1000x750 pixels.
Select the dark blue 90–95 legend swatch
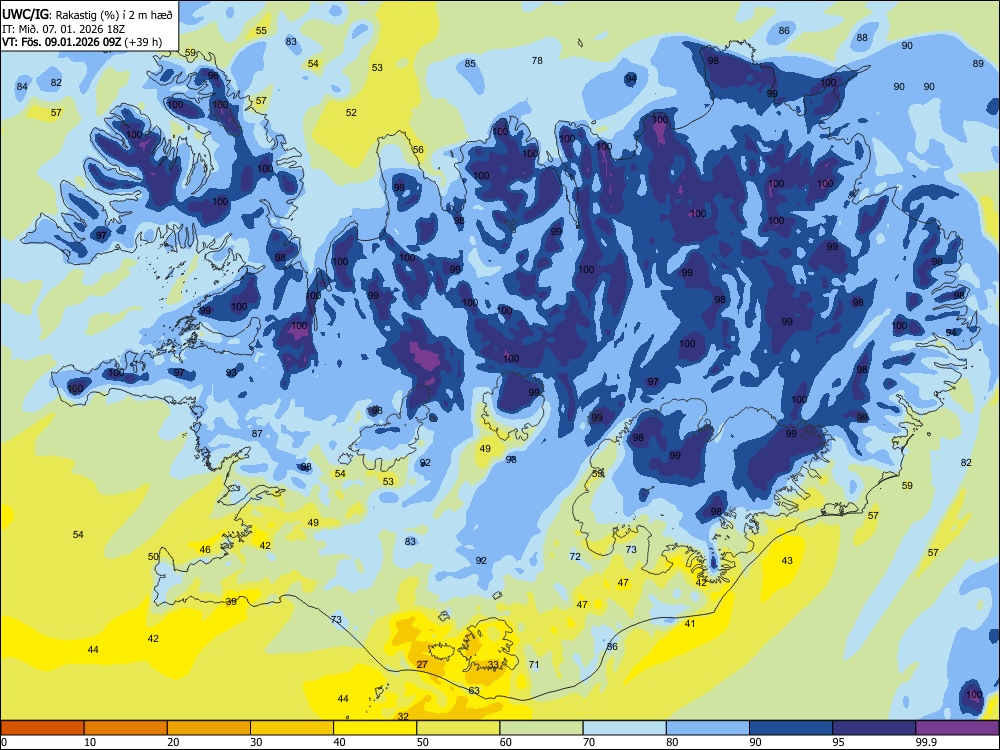(x=791, y=728)
